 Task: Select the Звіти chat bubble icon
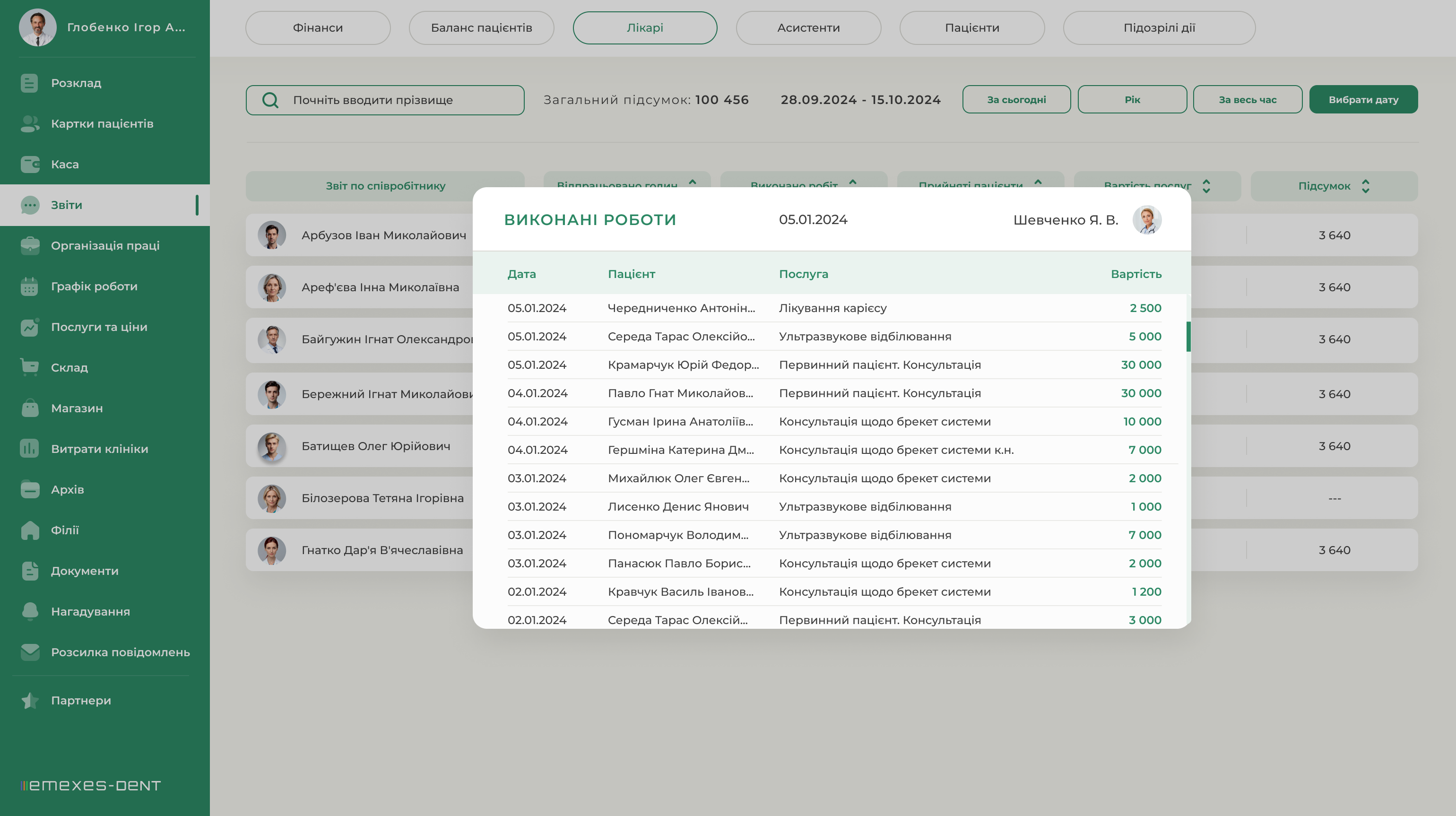[29, 205]
